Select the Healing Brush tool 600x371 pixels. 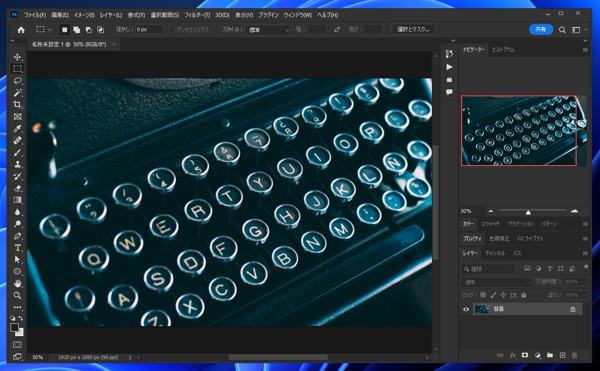pyautogui.click(x=18, y=140)
